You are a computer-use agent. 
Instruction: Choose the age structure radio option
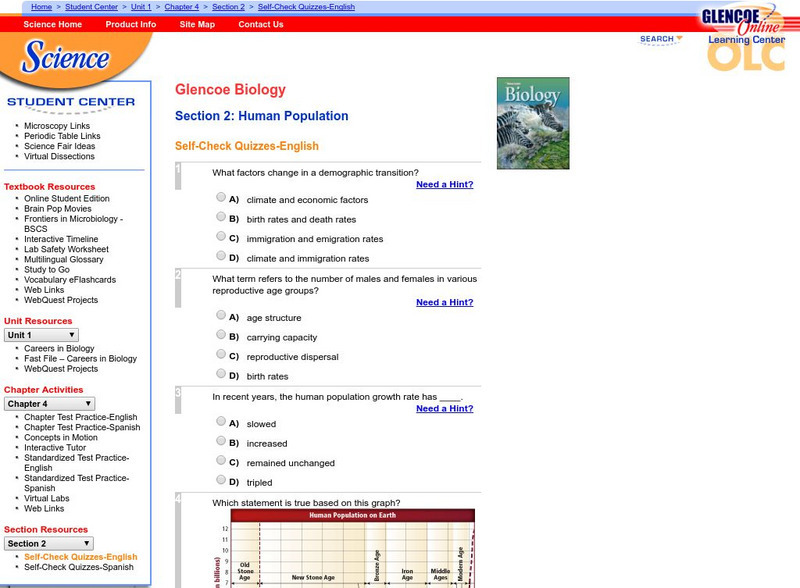[221, 314]
